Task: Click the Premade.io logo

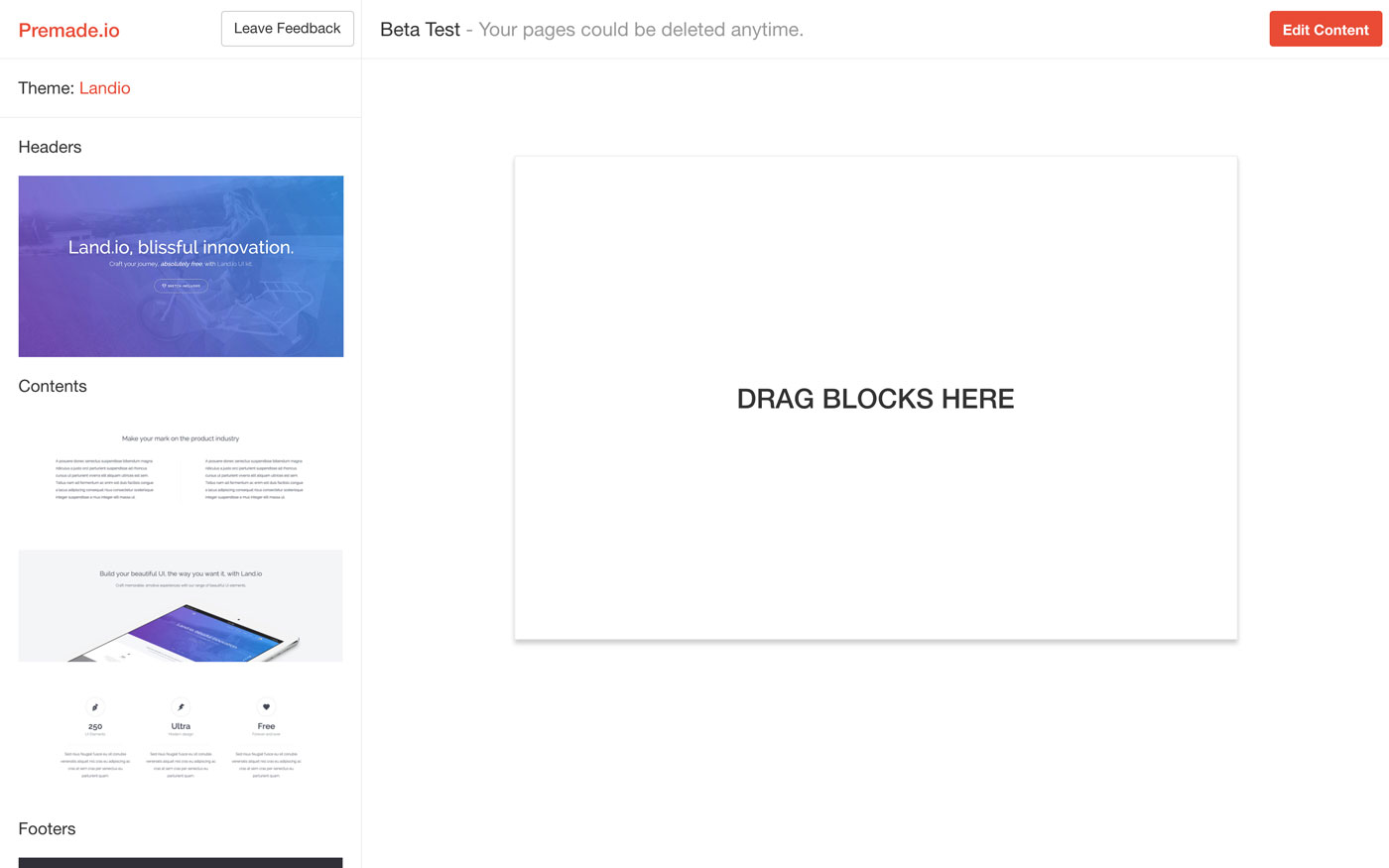Action: pos(68,29)
